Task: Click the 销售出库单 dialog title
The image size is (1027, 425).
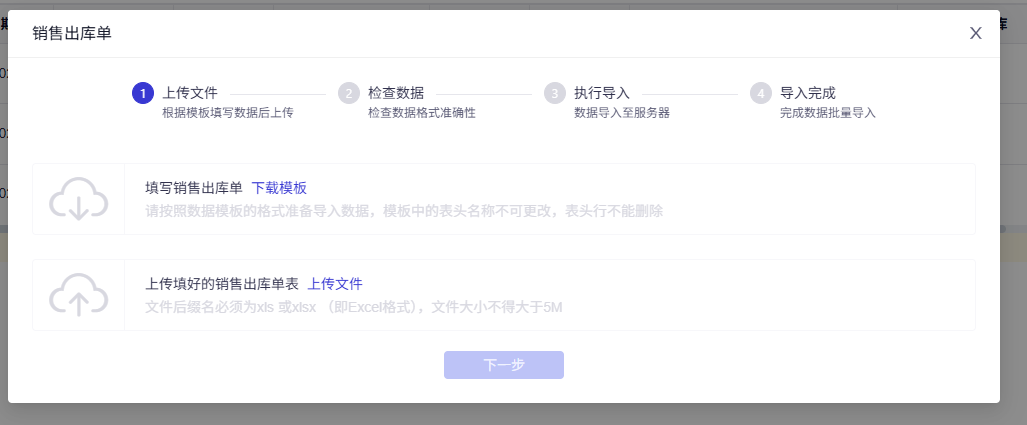Action: (x=72, y=33)
